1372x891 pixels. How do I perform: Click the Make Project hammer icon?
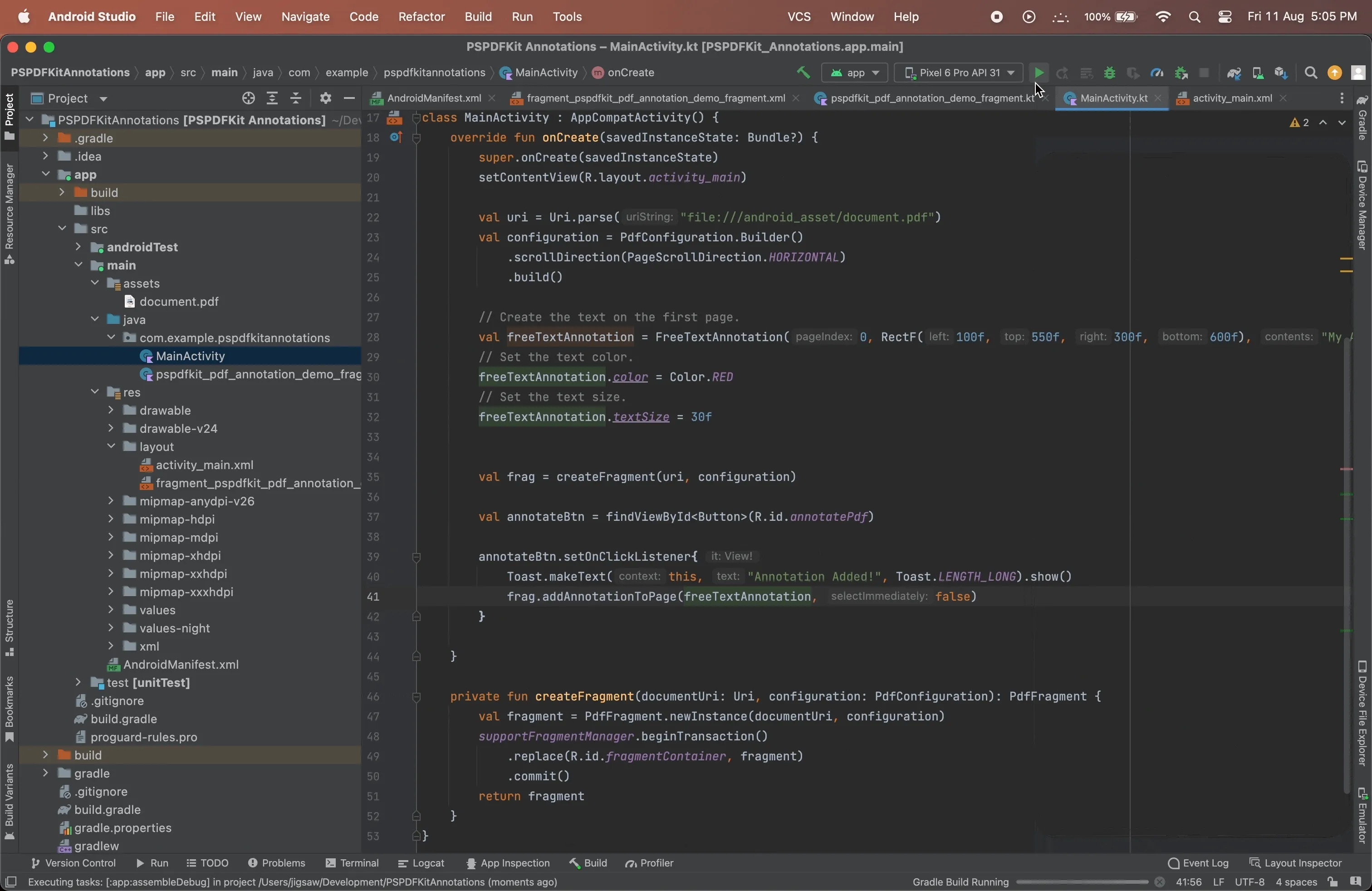click(x=803, y=73)
